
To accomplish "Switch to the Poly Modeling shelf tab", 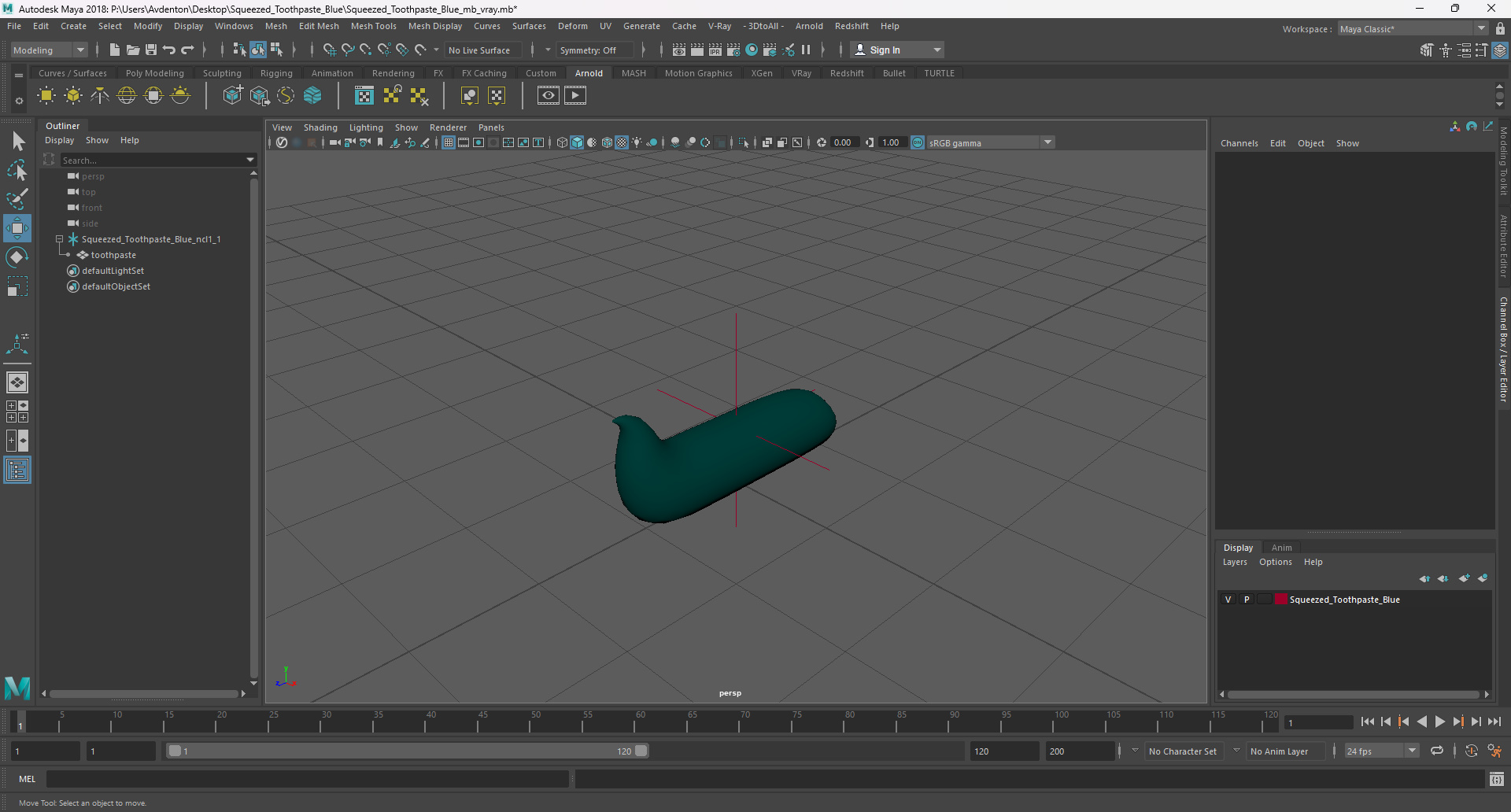I will [x=154, y=73].
